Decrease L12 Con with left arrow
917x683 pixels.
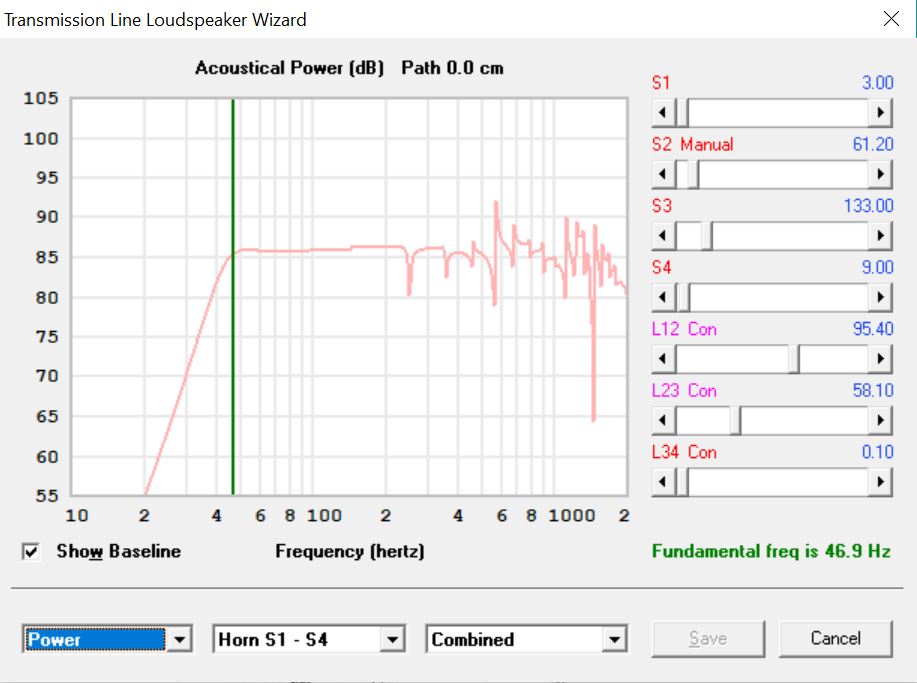coord(663,358)
